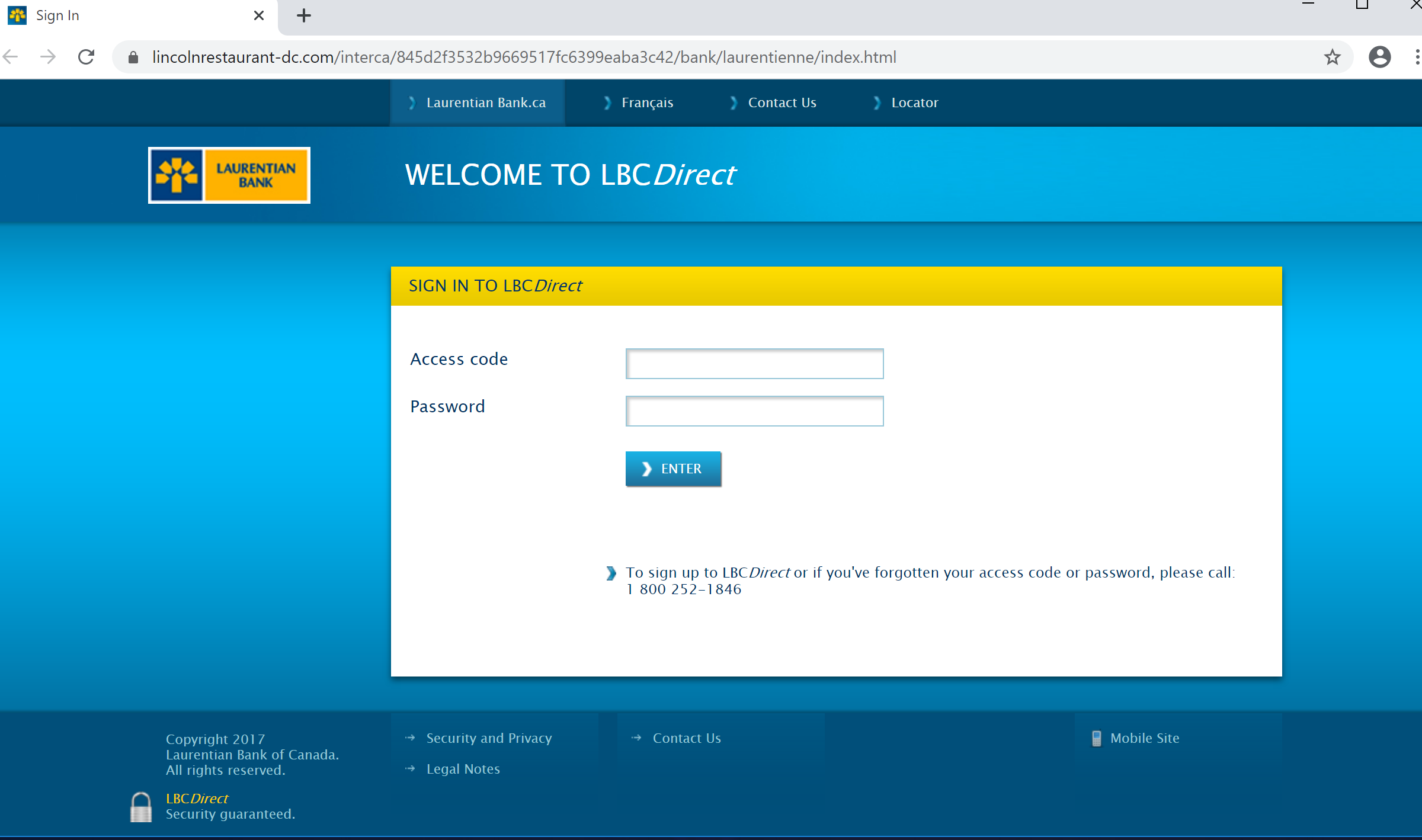Click the browser back arrow
The width and height of the screenshot is (1422, 840).
tap(11, 57)
